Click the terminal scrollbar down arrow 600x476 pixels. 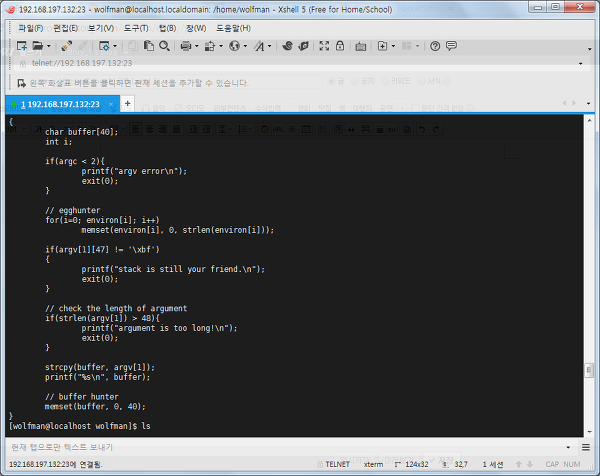tap(589, 432)
